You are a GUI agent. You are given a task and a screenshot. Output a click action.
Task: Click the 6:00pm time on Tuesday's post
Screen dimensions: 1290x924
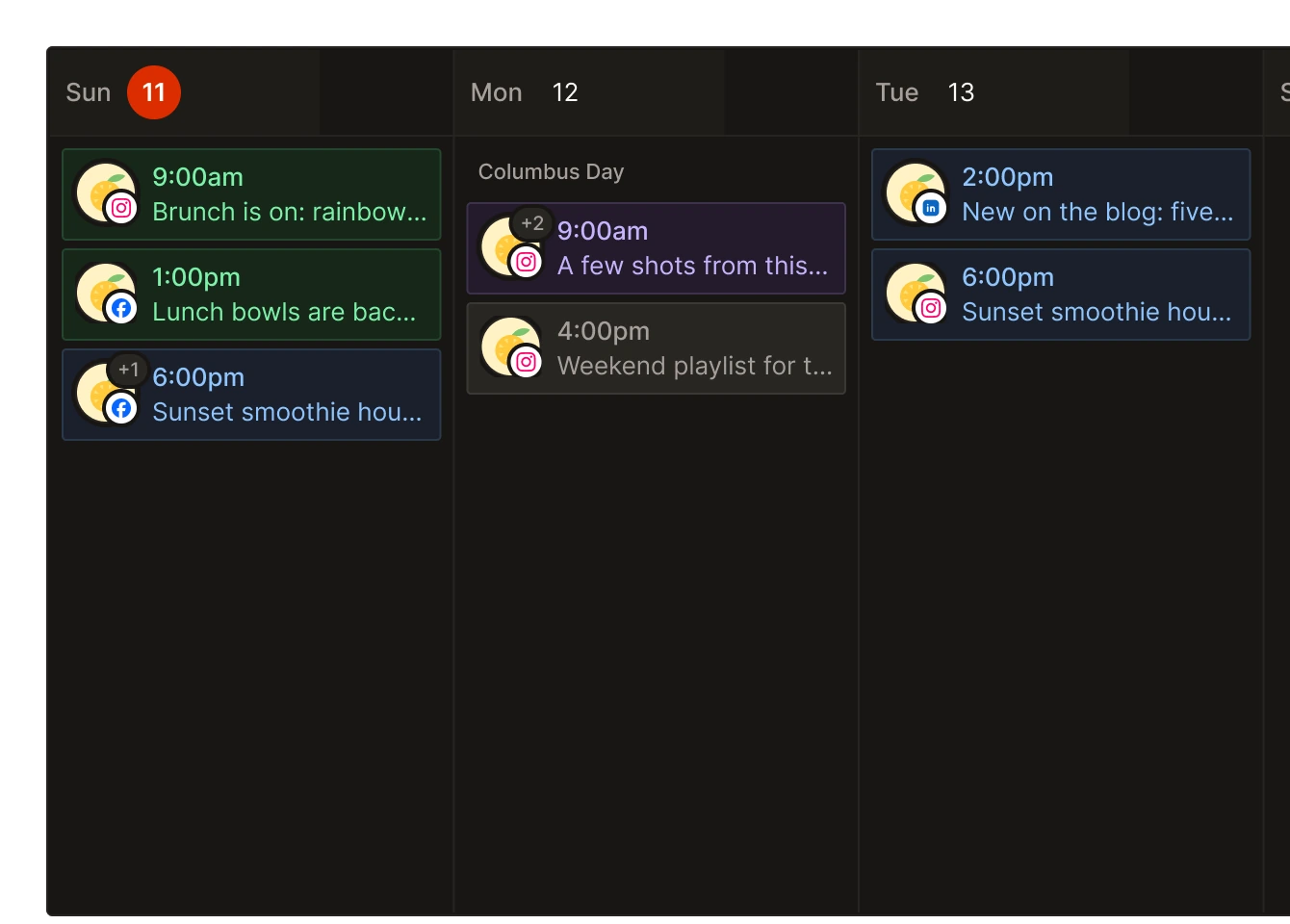coord(1008,277)
